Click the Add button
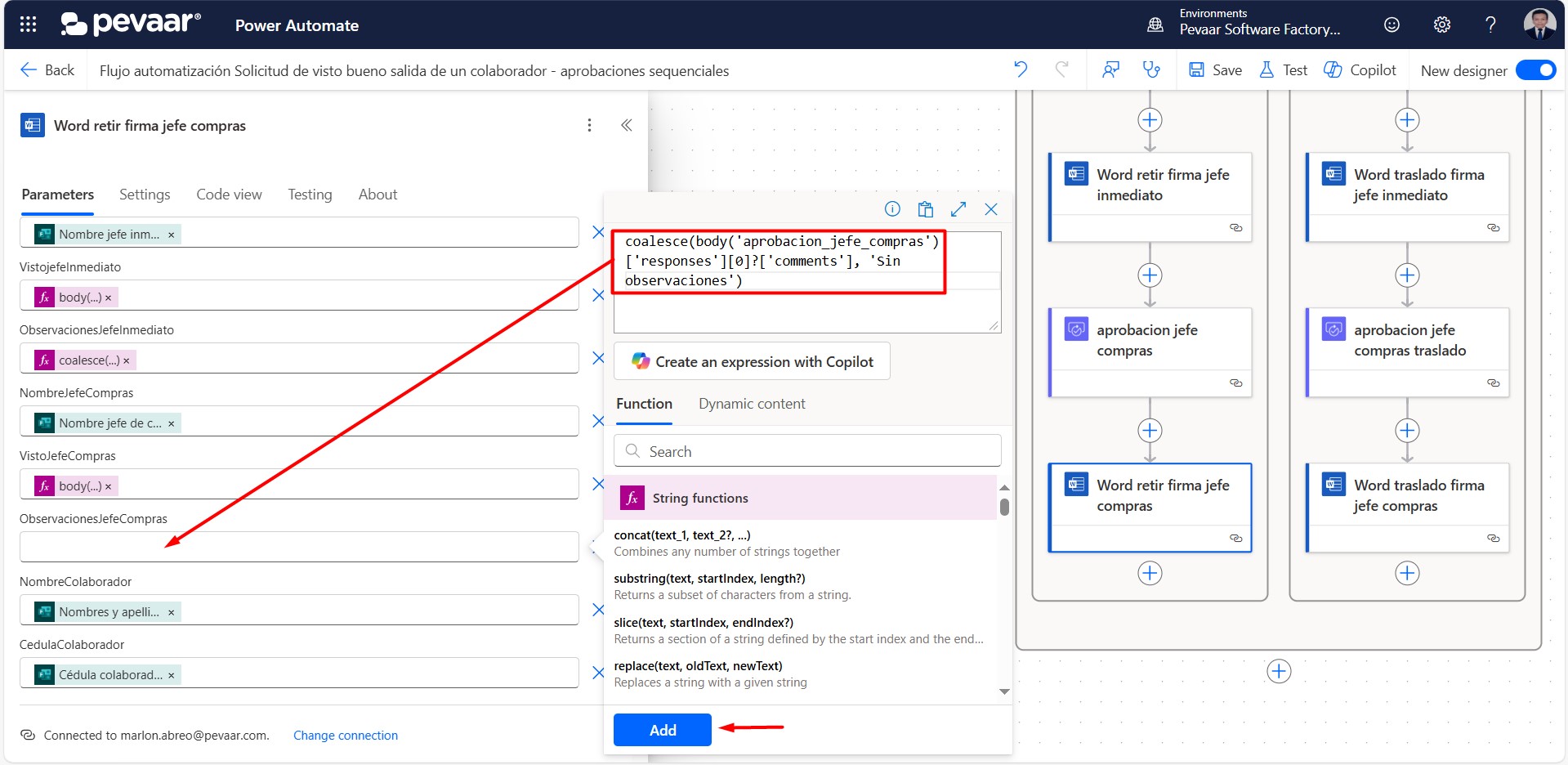 tap(663, 730)
